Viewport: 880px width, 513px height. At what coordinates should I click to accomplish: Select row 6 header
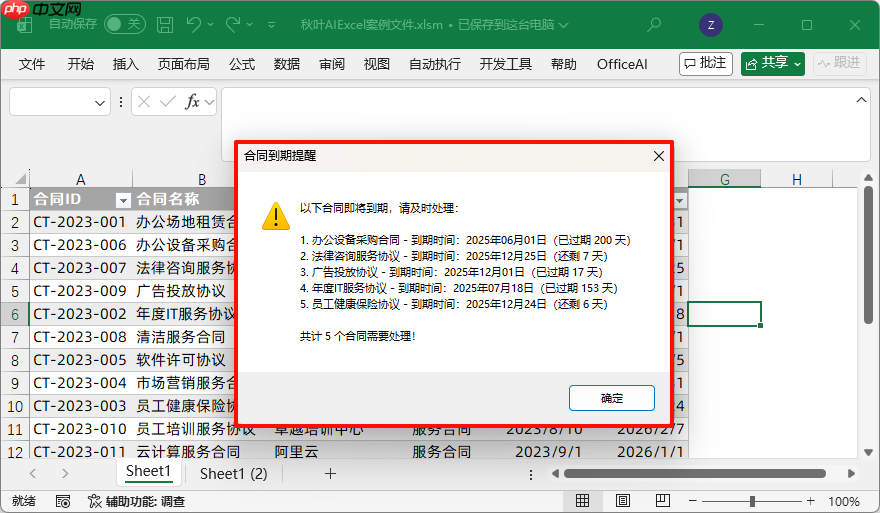(x=15, y=314)
